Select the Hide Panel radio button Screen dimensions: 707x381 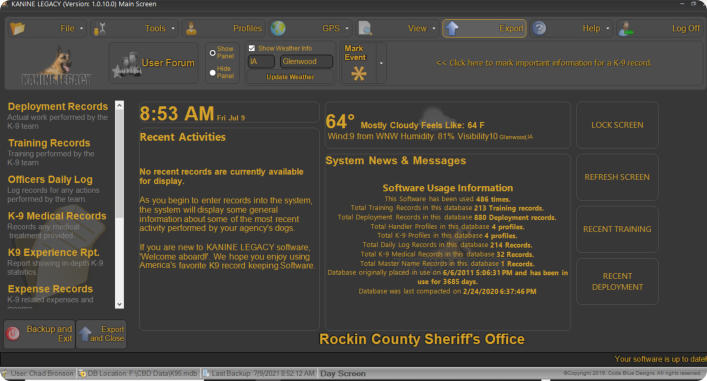coord(212,73)
